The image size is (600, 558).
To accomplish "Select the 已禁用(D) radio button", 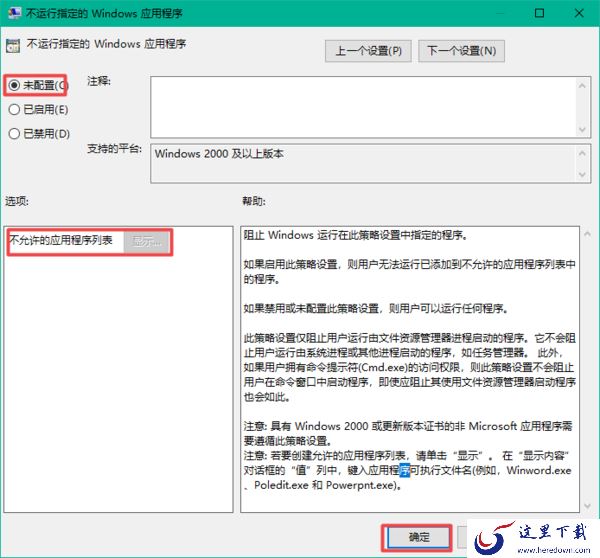I will point(14,134).
